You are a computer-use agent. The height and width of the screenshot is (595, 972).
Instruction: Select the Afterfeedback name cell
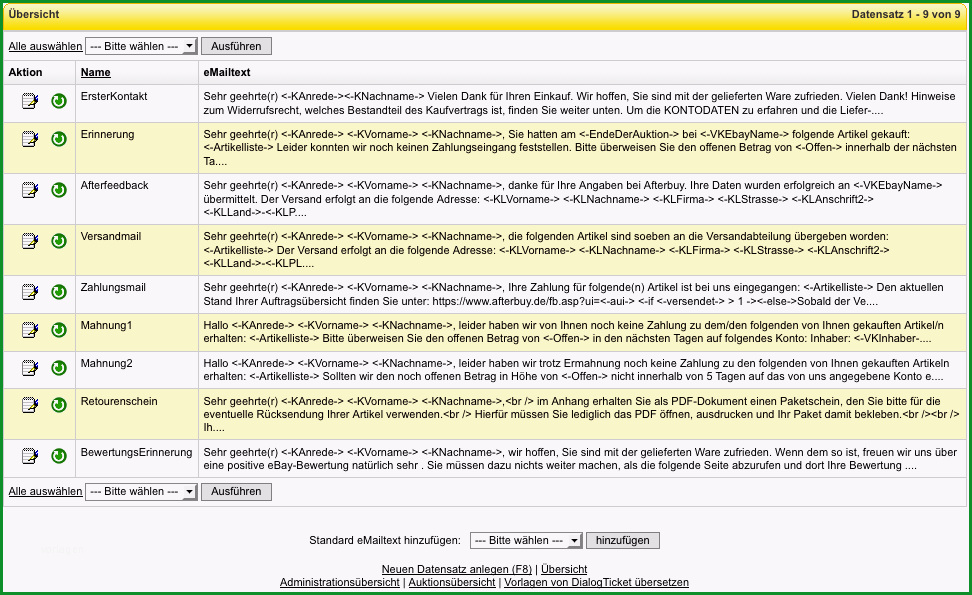pyautogui.click(x=115, y=185)
